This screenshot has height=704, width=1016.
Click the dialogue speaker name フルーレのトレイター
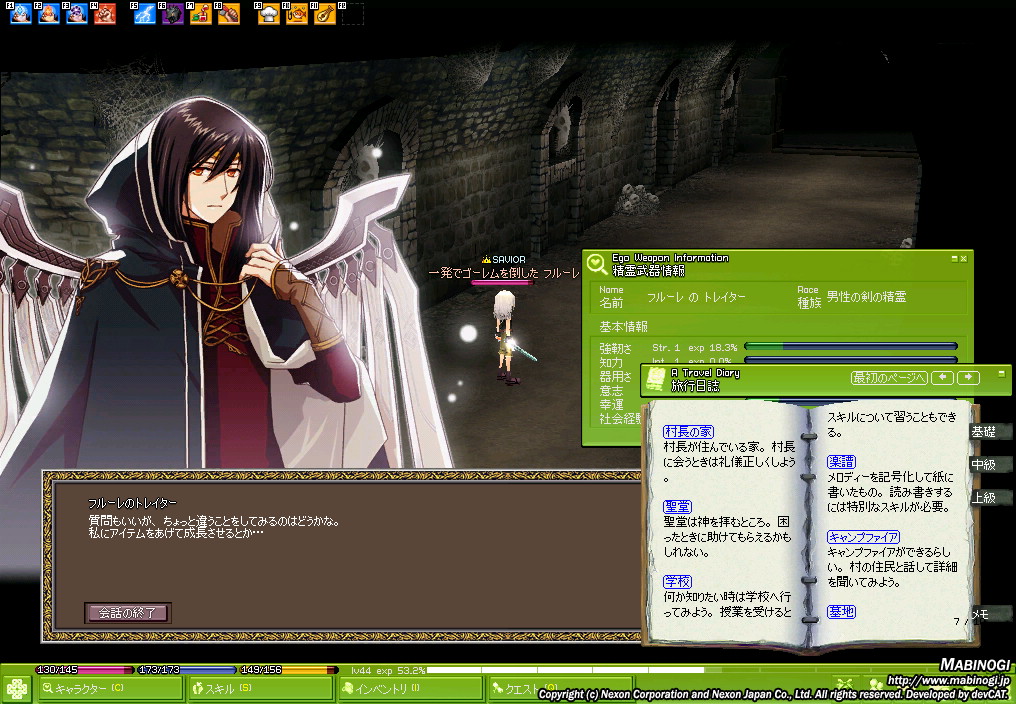(132, 503)
